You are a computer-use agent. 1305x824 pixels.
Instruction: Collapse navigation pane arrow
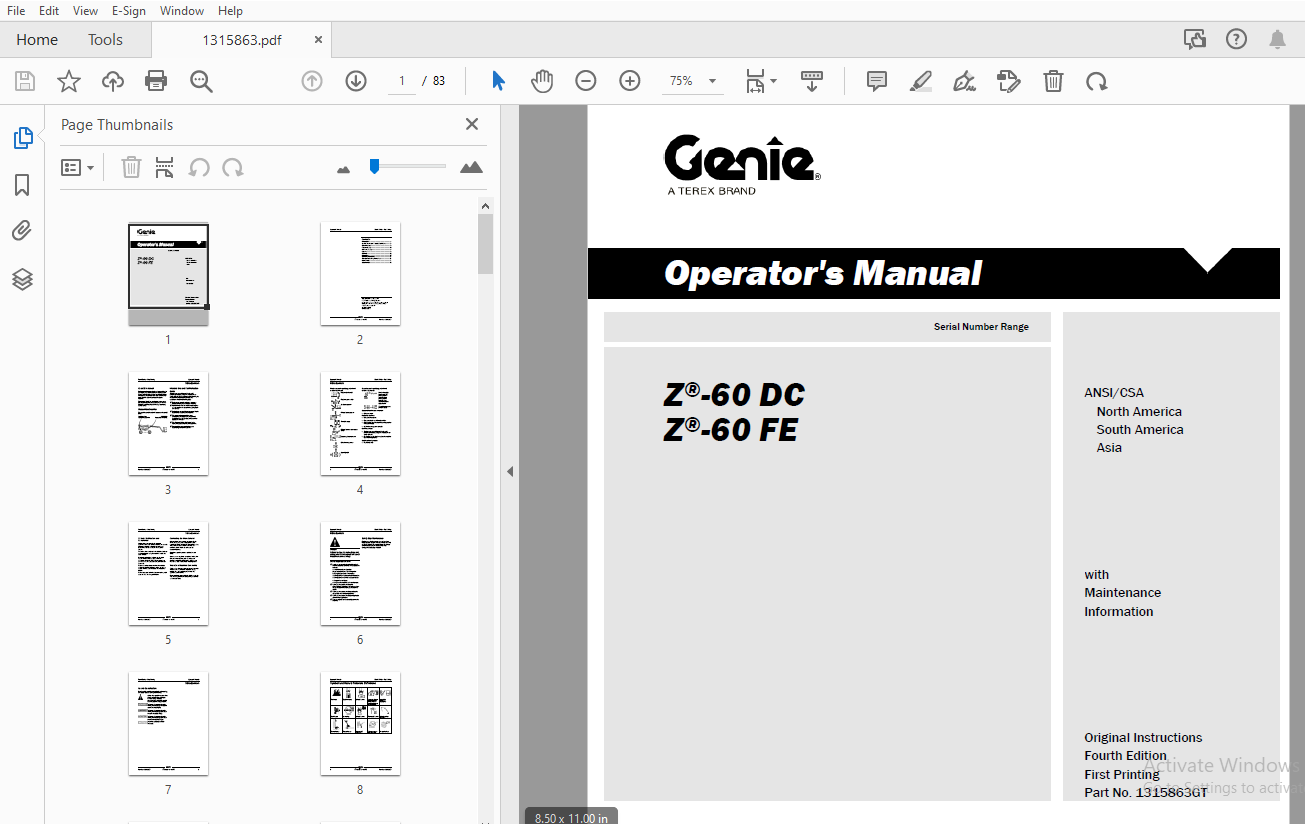(510, 471)
